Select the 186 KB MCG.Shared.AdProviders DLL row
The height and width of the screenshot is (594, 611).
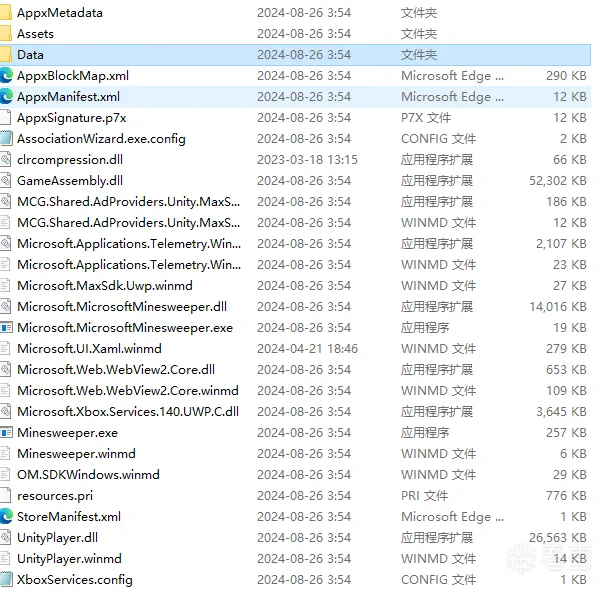click(295, 202)
